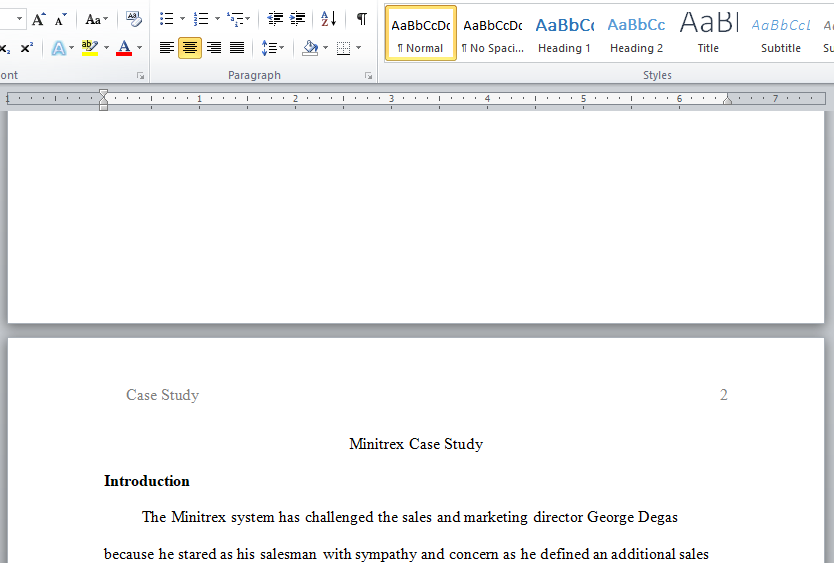Click the Multilevel List icon
This screenshot has height=563, width=834.
(x=235, y=20)
